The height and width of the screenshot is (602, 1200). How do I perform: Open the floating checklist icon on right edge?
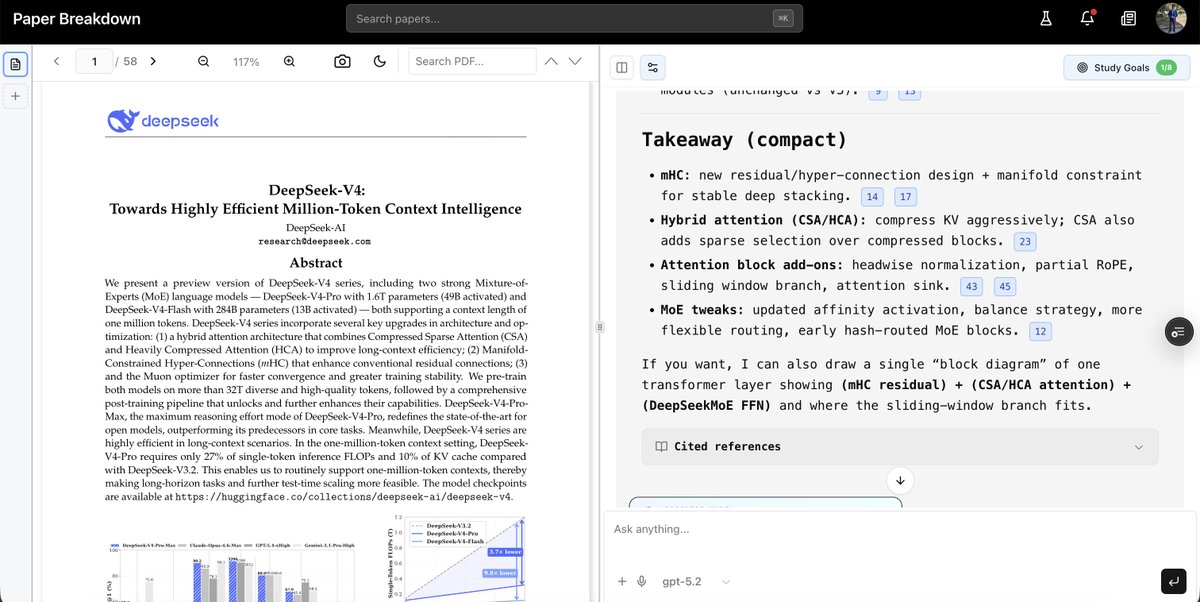click(x=1178, y=332)
